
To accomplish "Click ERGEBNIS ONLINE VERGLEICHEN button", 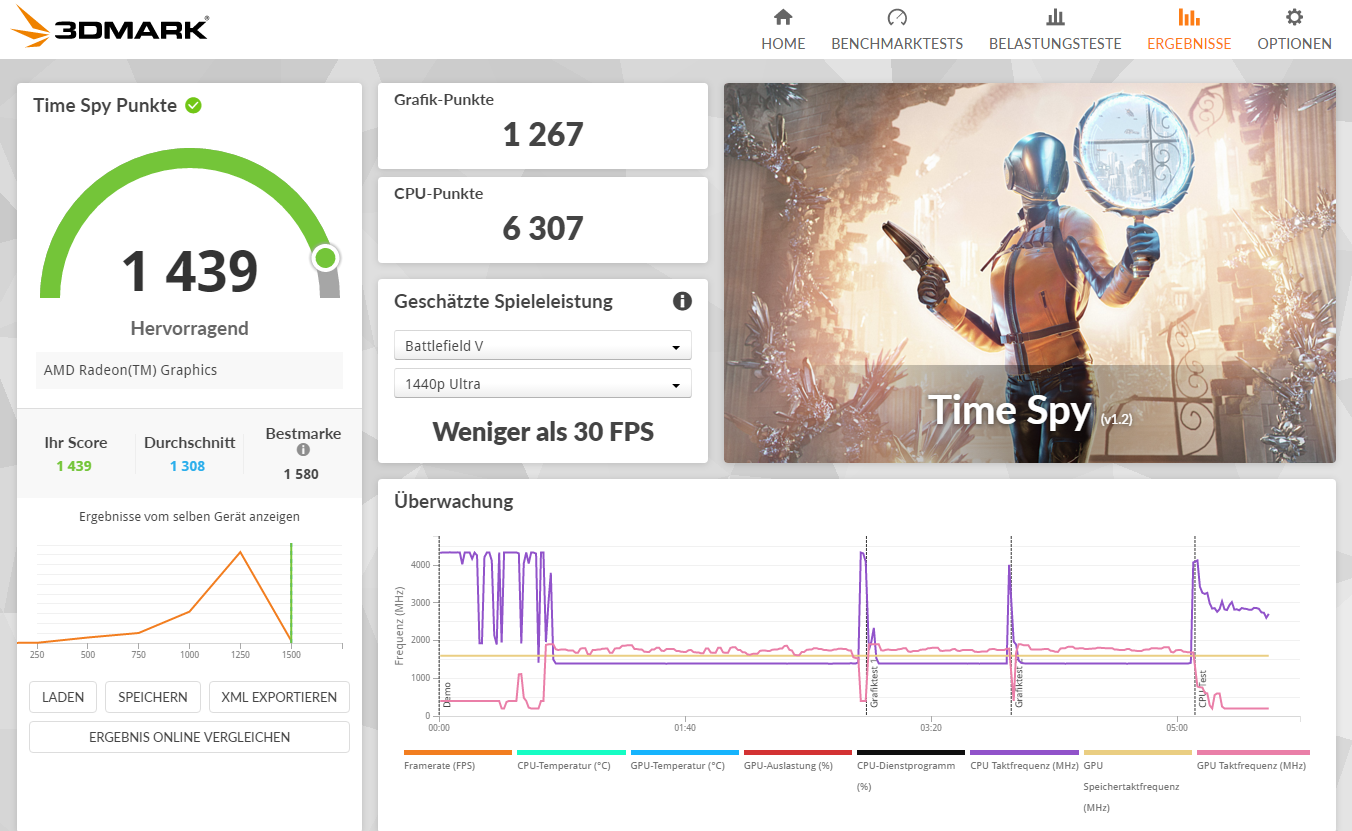I will pos(189,737).
